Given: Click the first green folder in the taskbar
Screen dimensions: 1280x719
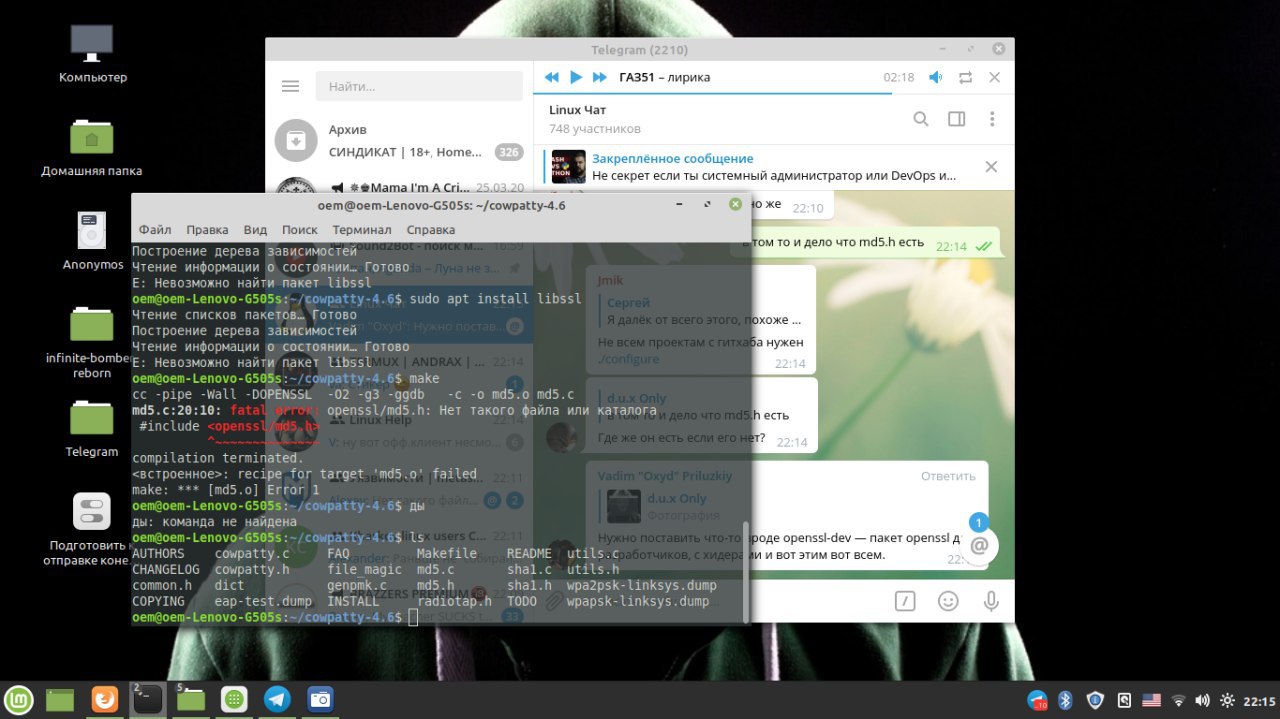Looking at the screenshot, I should (60, 700).
